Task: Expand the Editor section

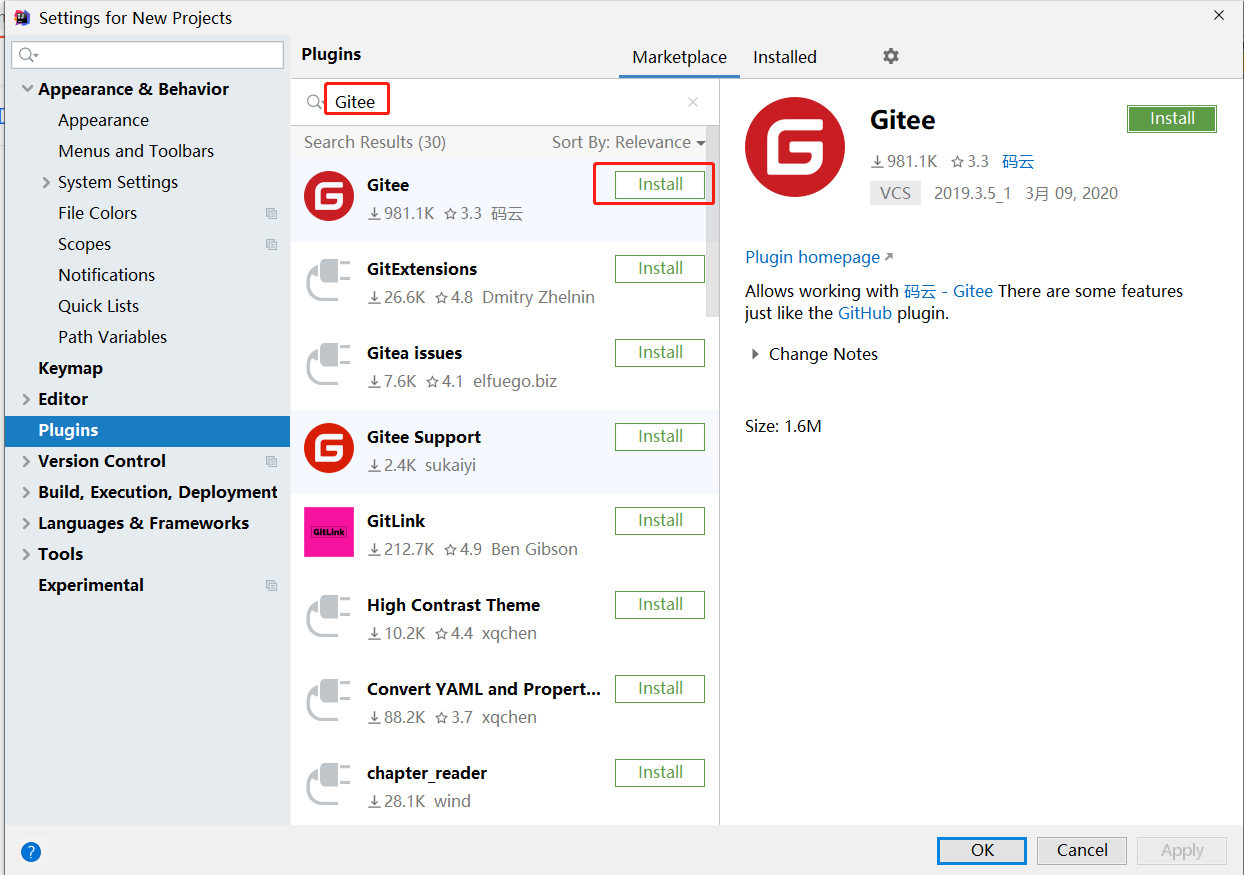Action: point(27,399)
